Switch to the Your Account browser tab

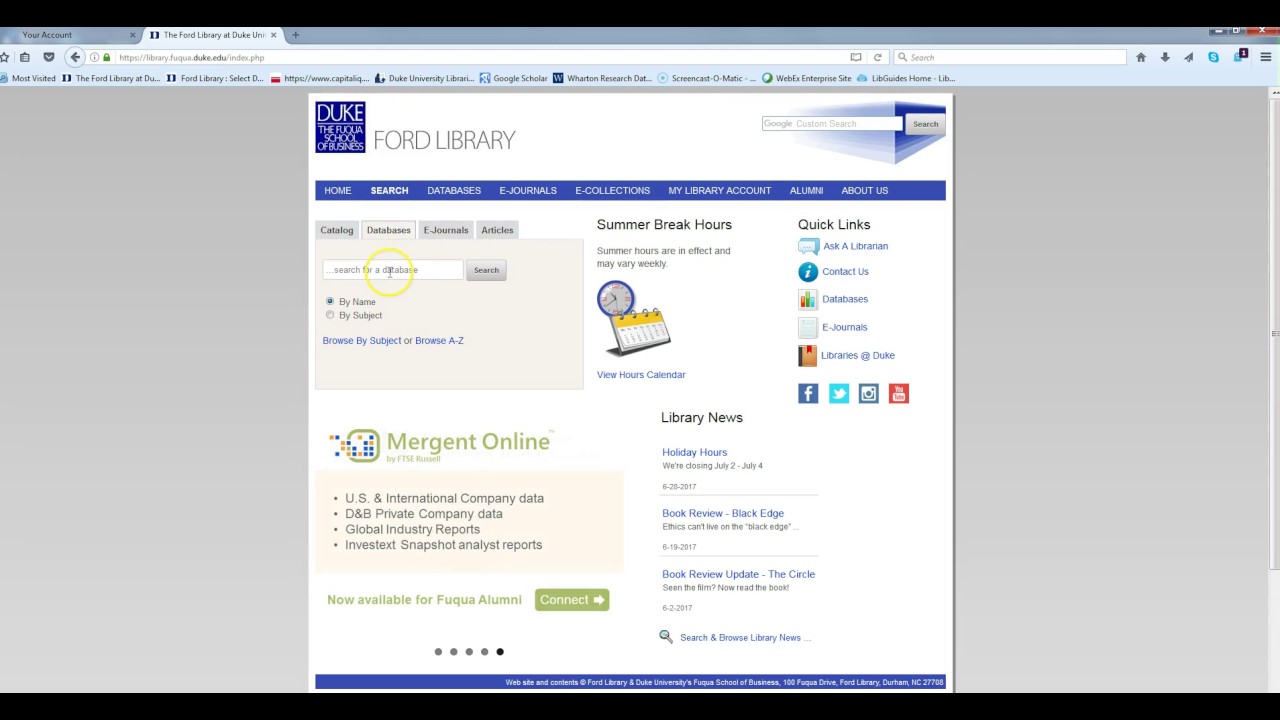(70, 35)
